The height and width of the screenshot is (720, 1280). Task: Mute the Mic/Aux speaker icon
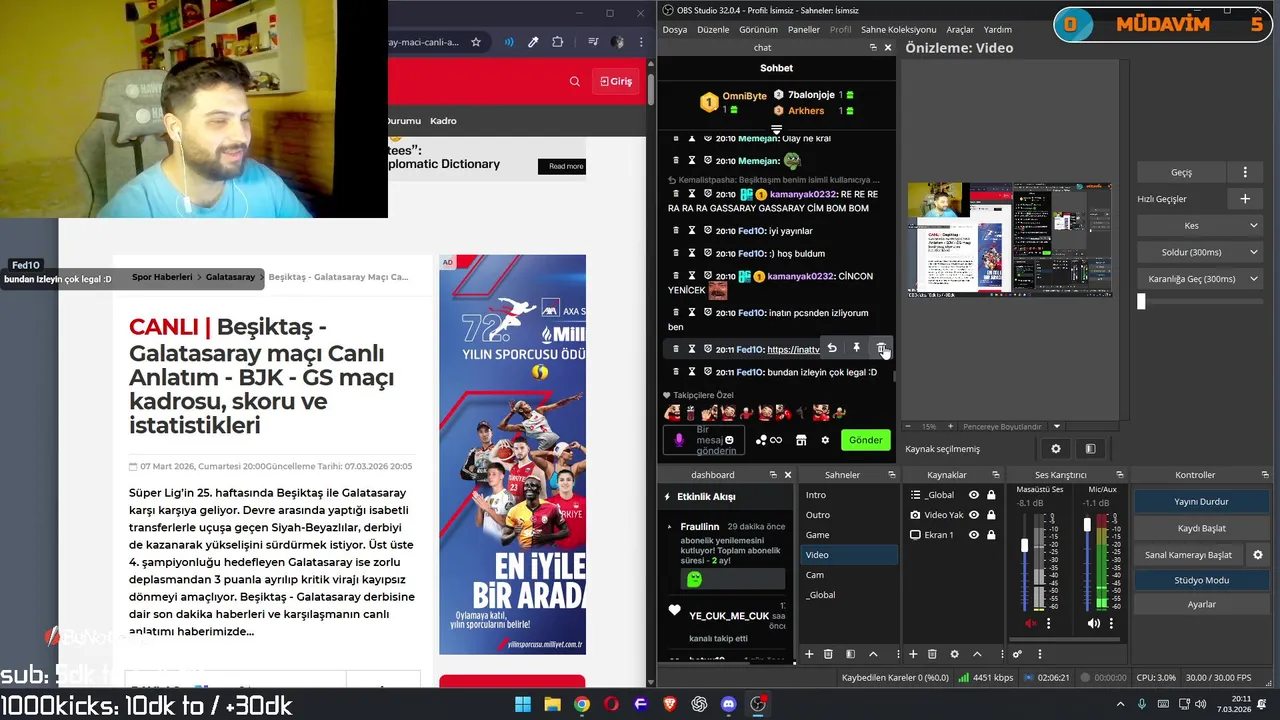[x=1093, y=623]
